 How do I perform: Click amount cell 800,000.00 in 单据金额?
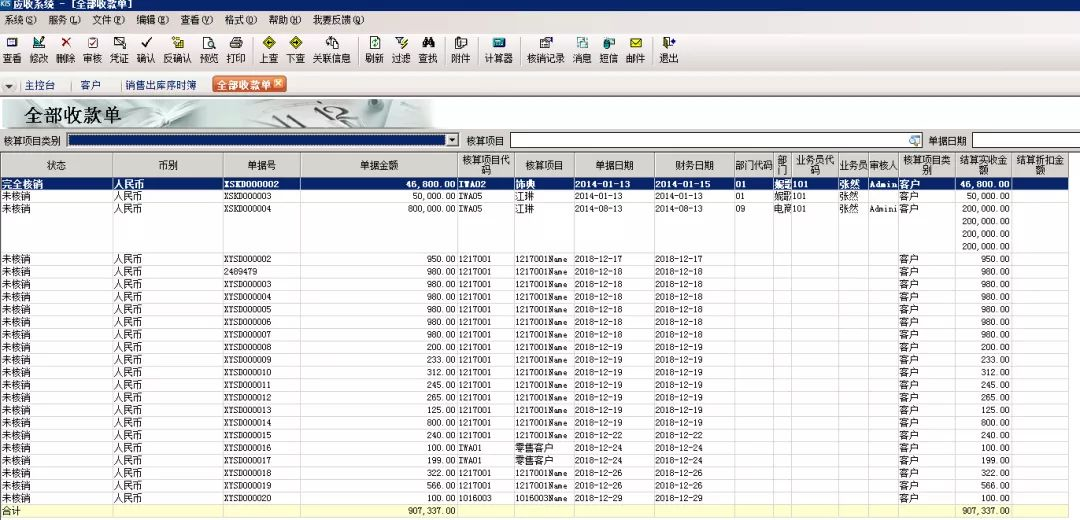tap(380, 227)
